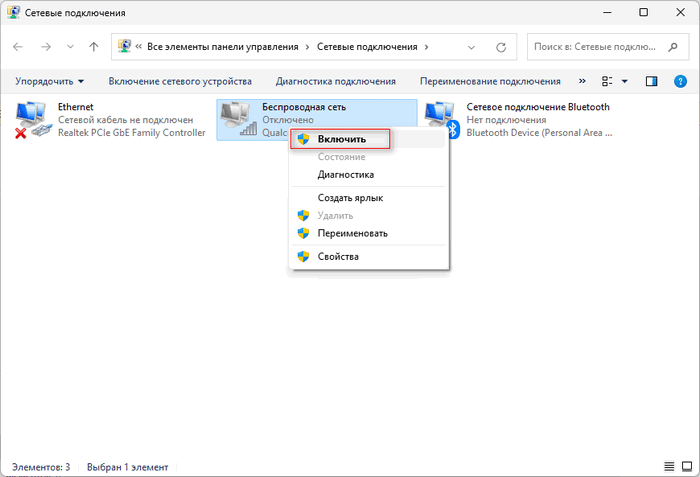The image size is (700, 477).
Task: Show hidden toolbar commands with » chevron
Action: coord(583,81)
